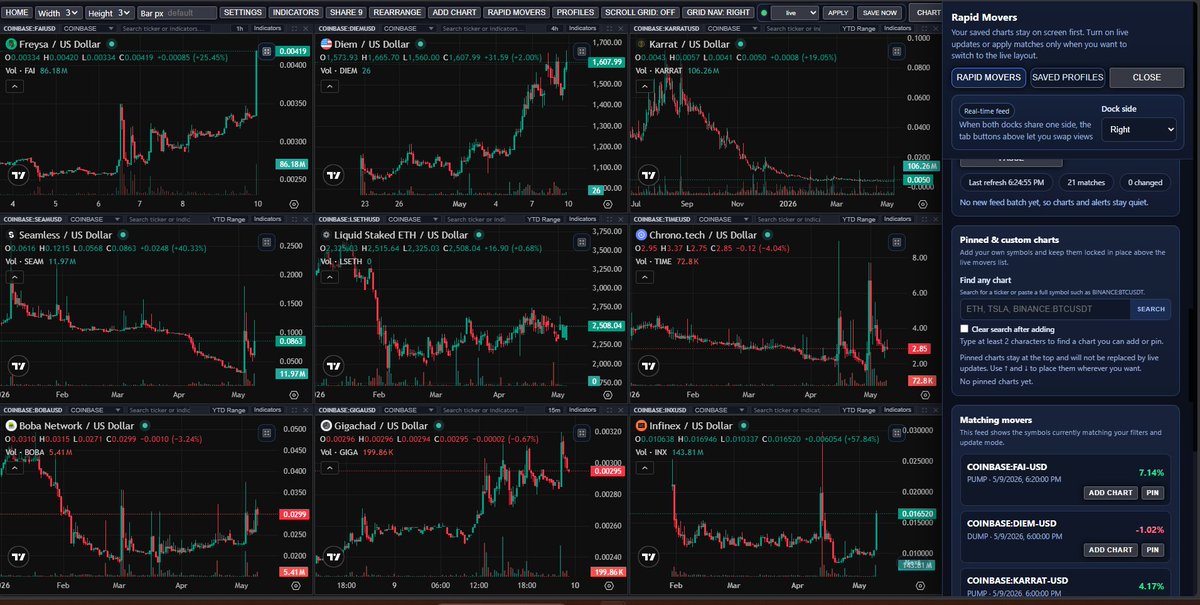The width and height of the screenshot is (1200, 605).
Task: Open Indicators on the Karrat chart
Action: pyautogui.click(x=896, y=28)
